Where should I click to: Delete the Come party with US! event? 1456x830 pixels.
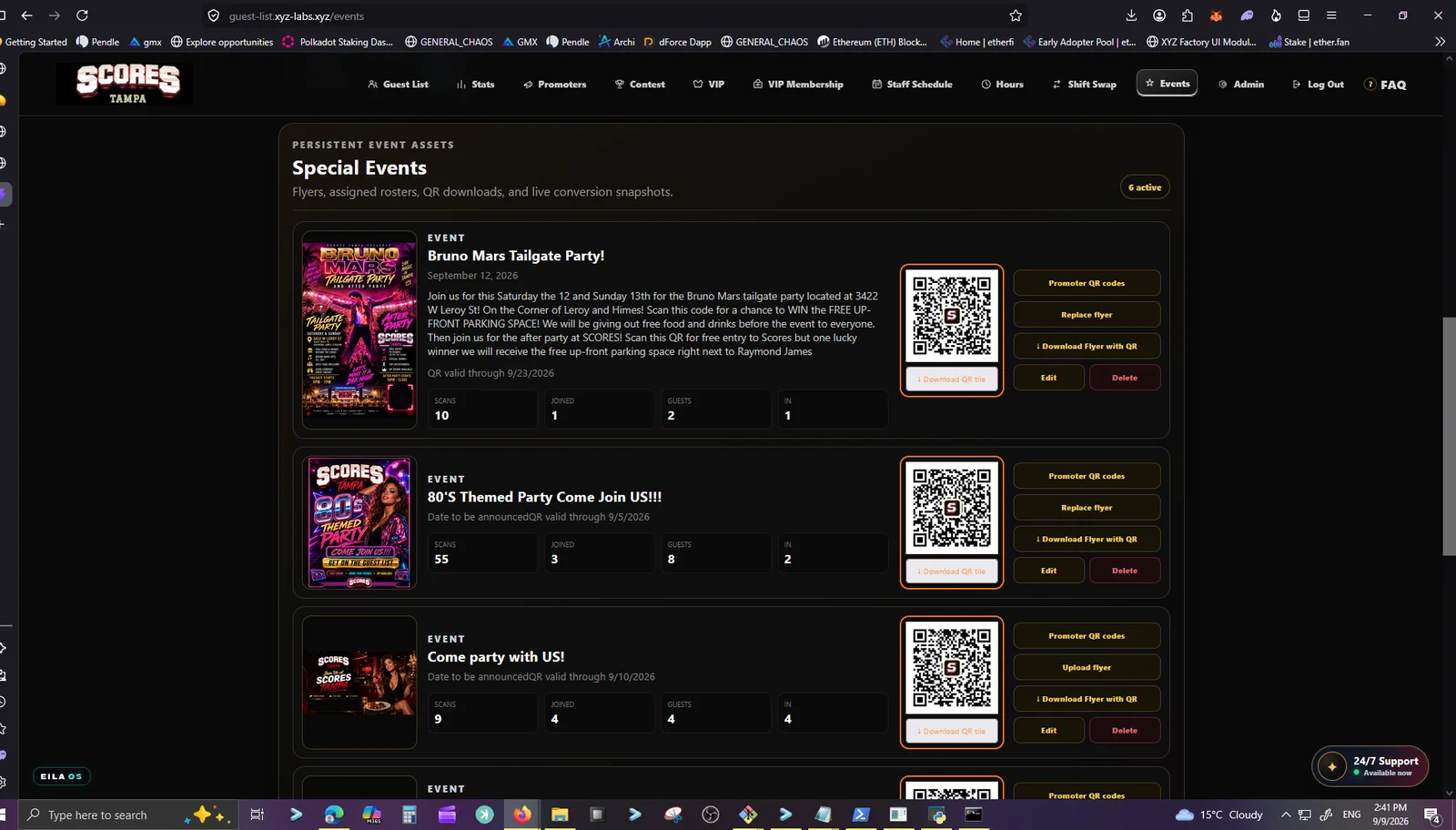(x=1125, y=731)
